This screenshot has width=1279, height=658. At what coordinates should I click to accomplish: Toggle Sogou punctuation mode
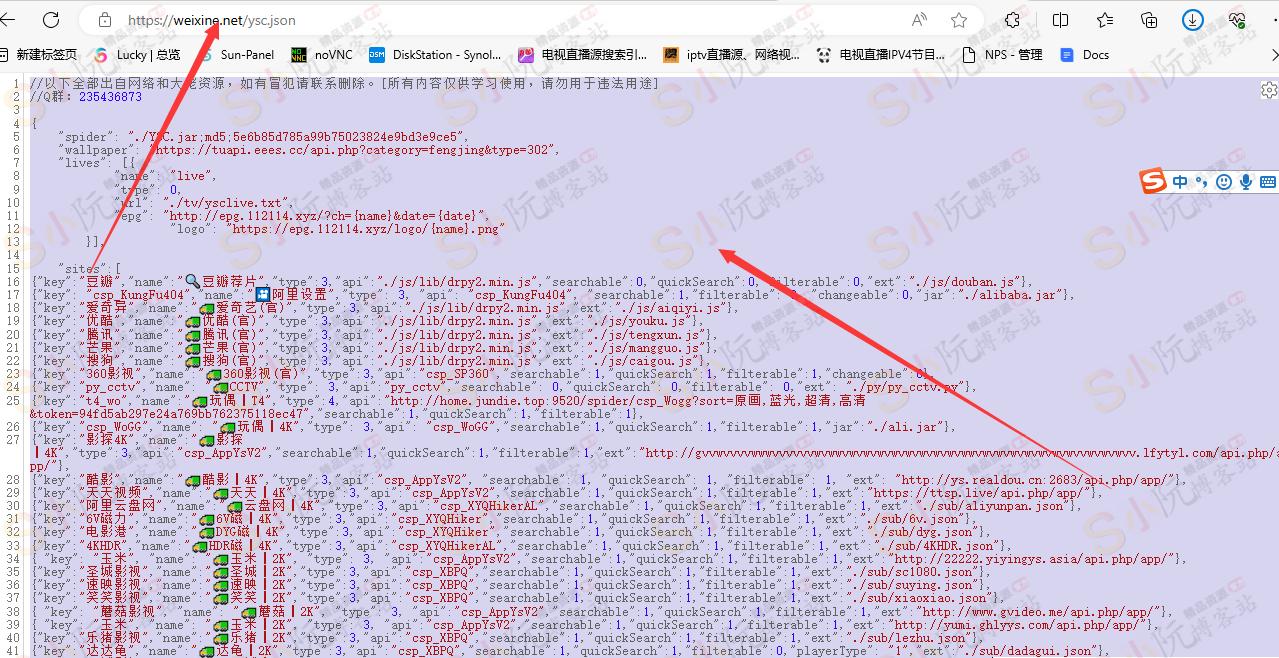click(x=1202, y=181)
